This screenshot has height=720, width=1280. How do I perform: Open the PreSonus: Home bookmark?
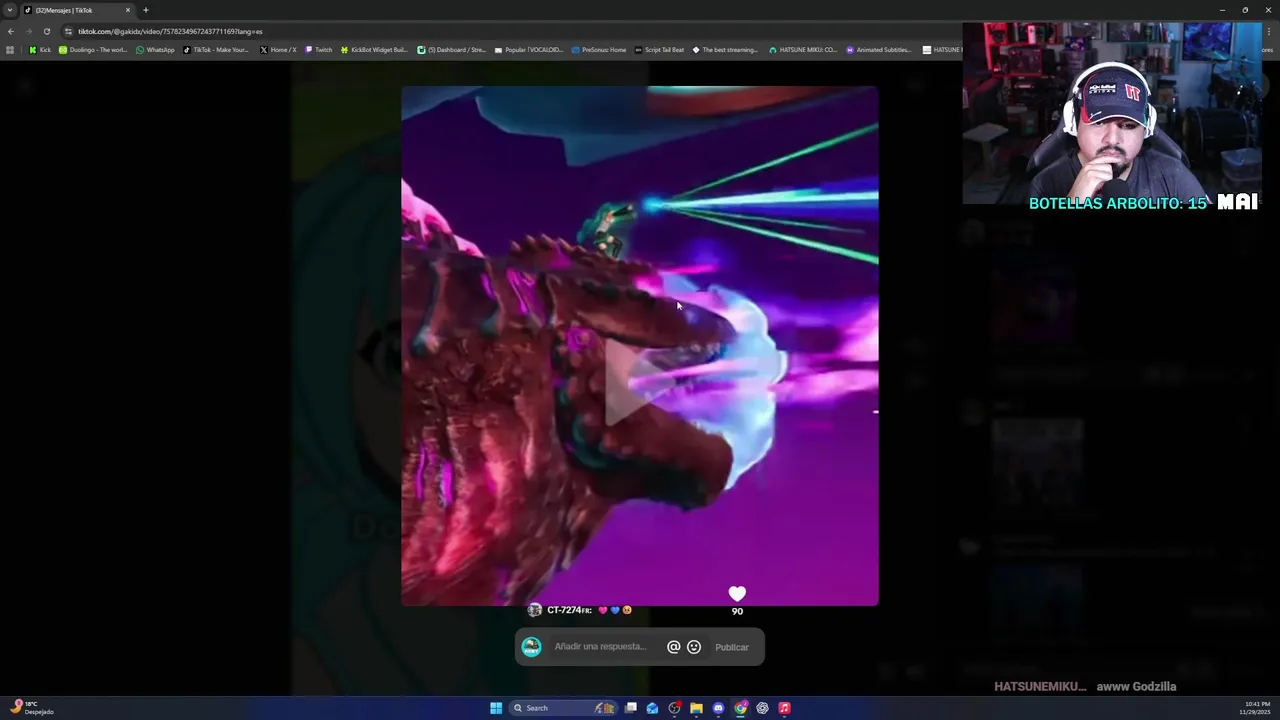tap(599, 50)
